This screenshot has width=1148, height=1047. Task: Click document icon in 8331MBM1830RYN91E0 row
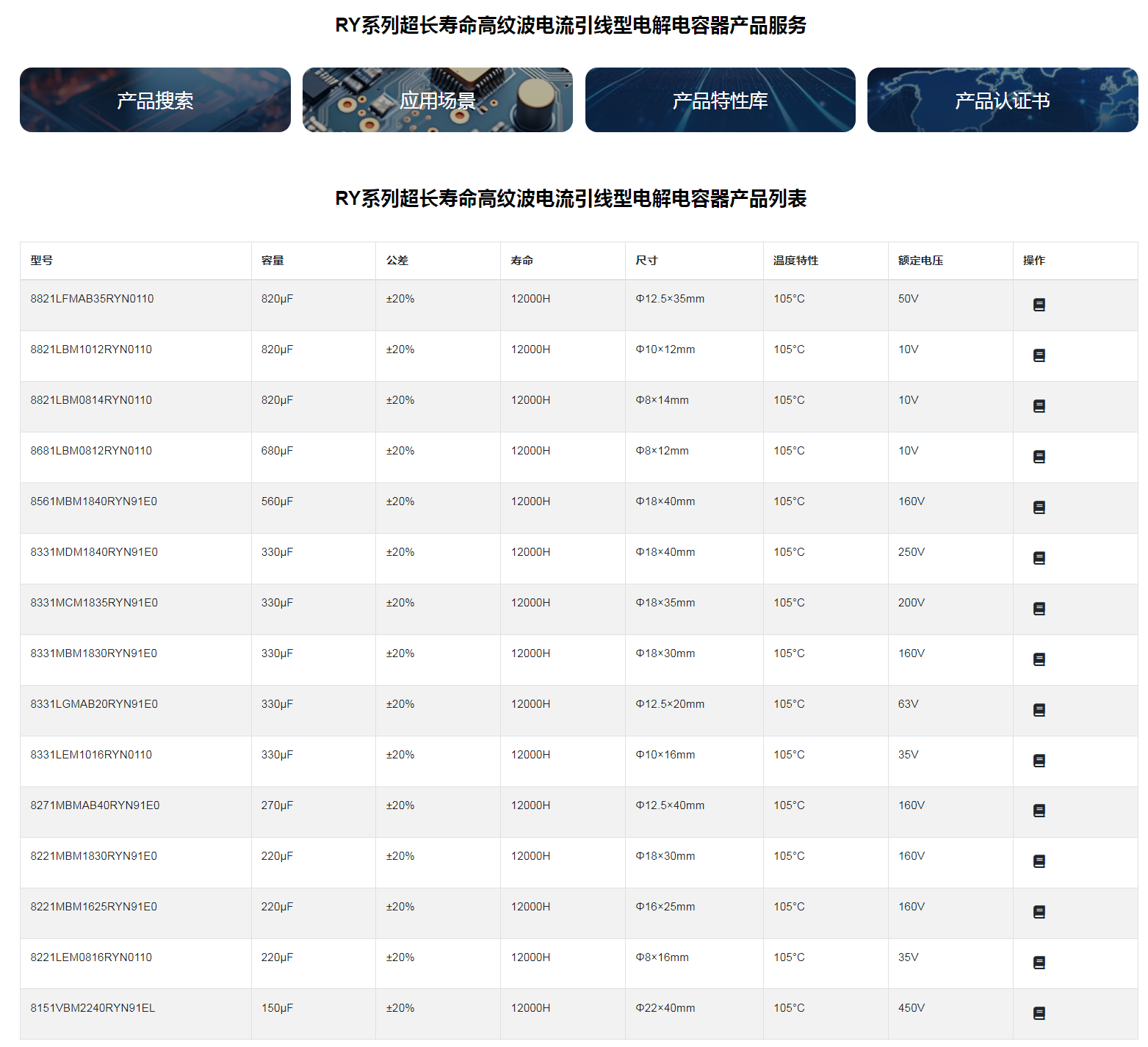(1039, 659)
